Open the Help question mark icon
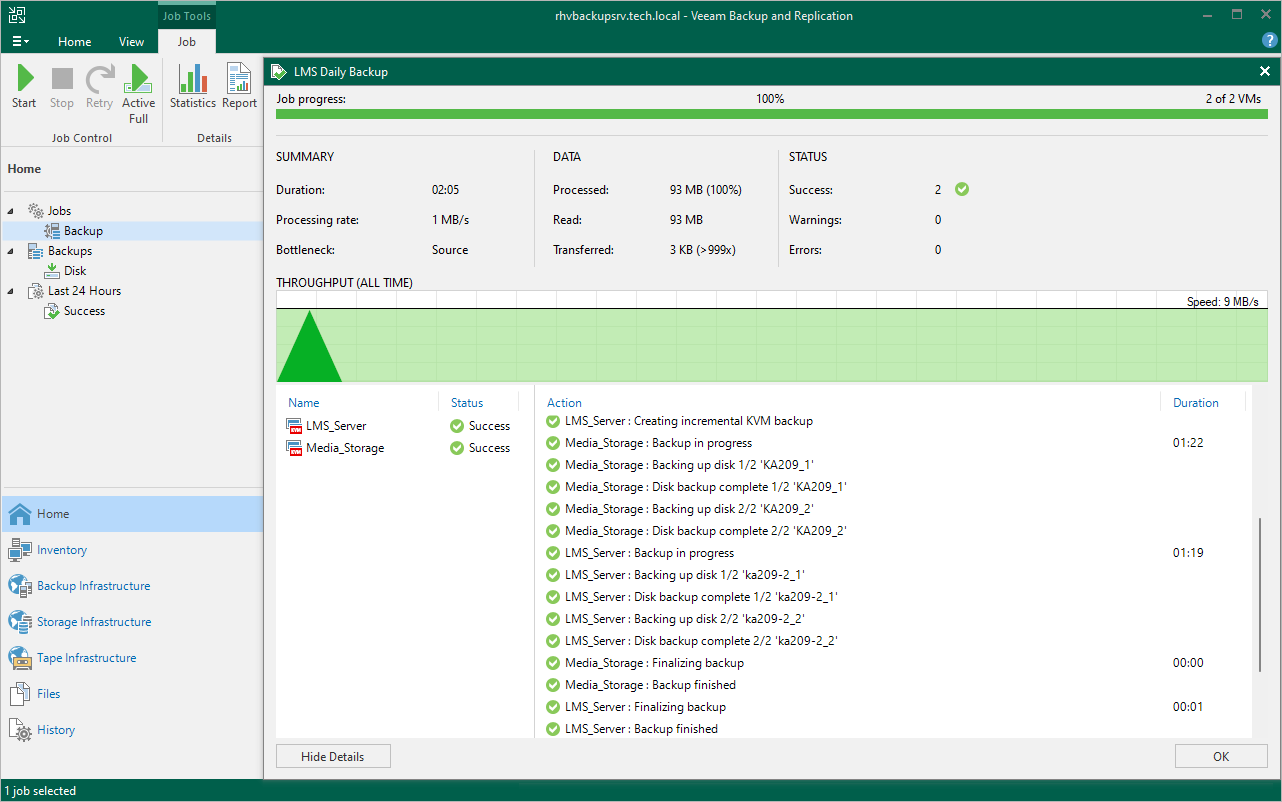The width and height of the screenshot is (1282, 802). 1270,40
